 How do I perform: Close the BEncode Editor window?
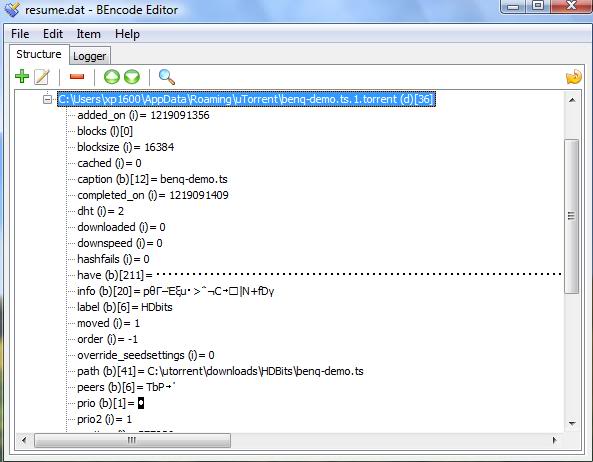[x=571, y=6]
